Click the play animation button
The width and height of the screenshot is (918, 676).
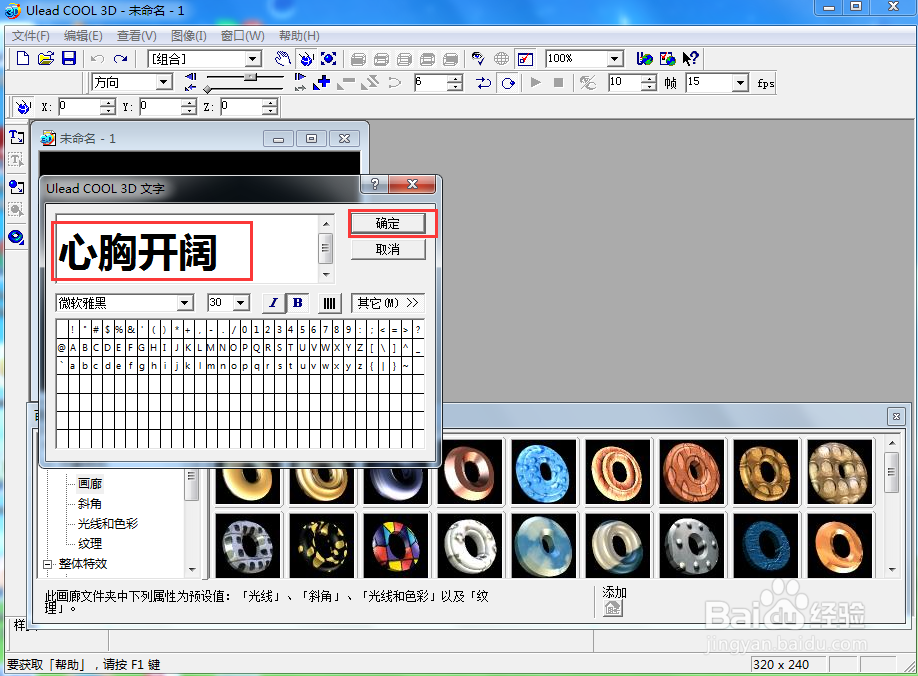(535, 83)
